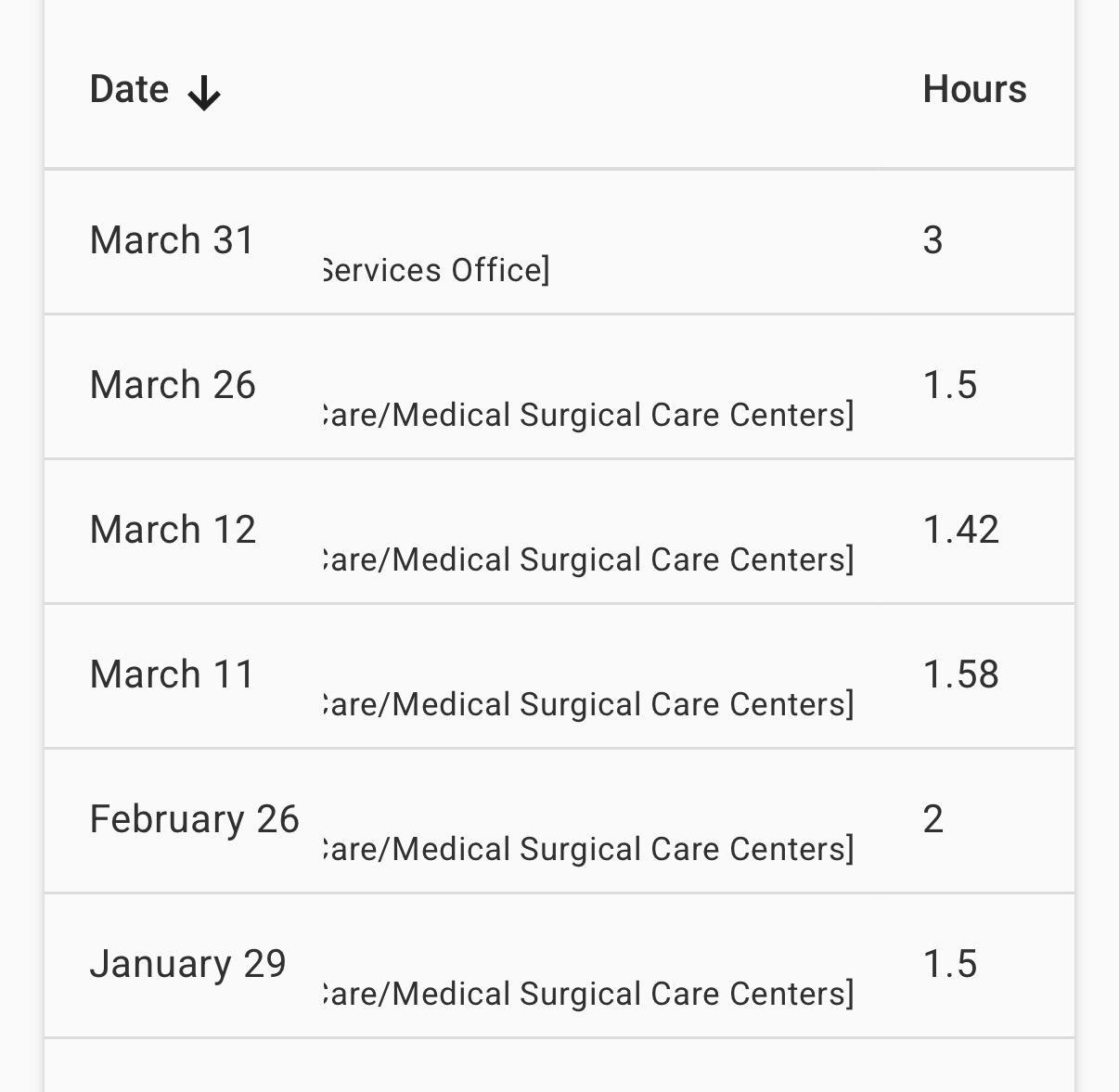Select the March 12 date cell
The width and height of the screenshot is (1119, 1092).
pos(173,530)
